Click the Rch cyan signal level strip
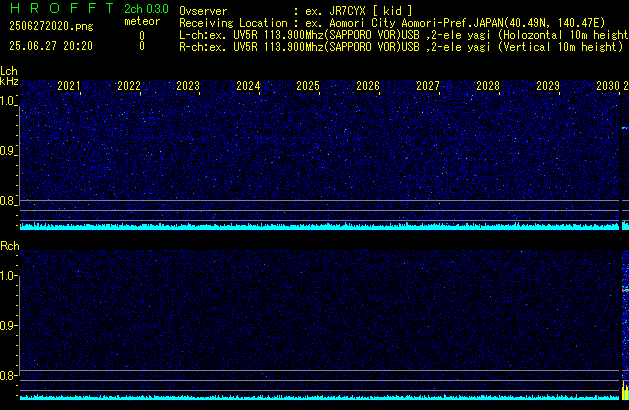 click(x=319, y=397)
